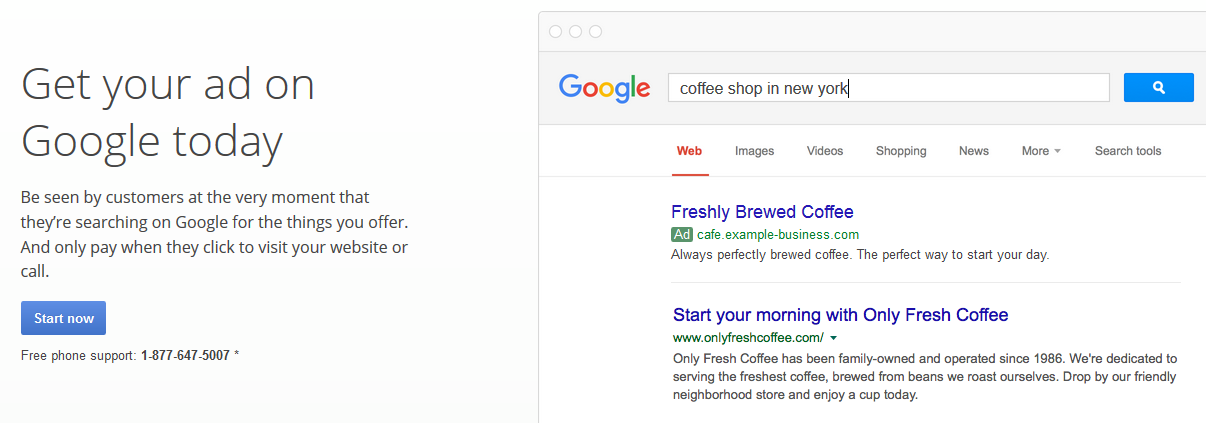Click the second mock window control circle
The height and width of the screenshot is (423, 1206).
pos(575,32)
